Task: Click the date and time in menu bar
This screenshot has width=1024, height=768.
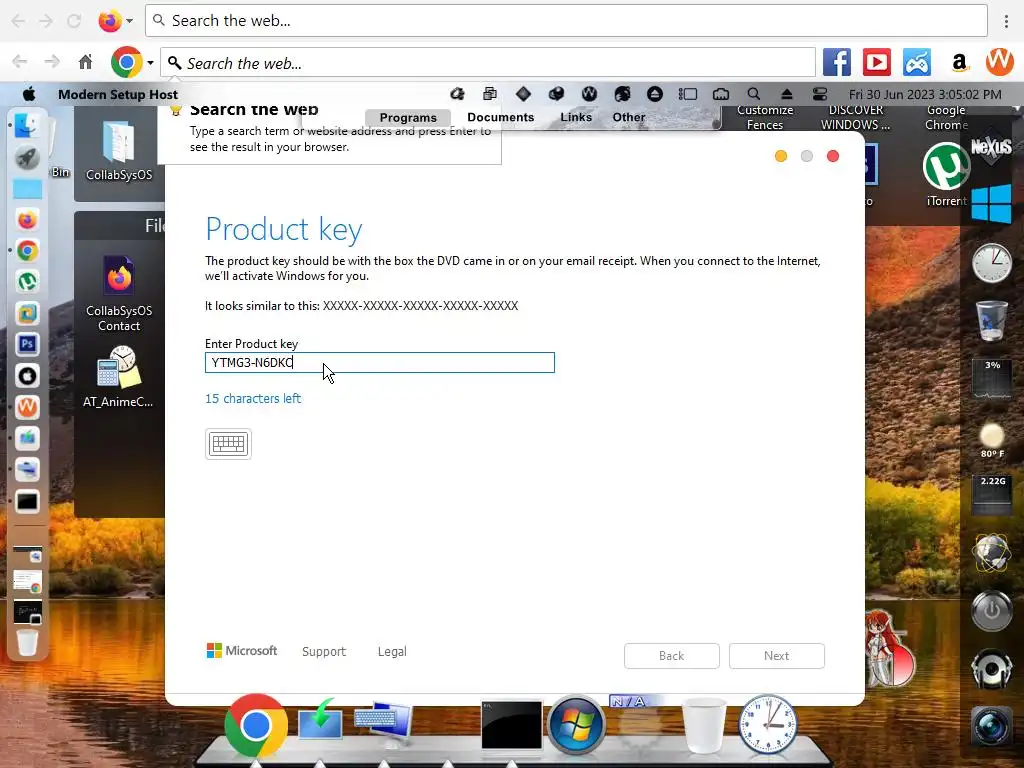Action: [x=925, y=94]
